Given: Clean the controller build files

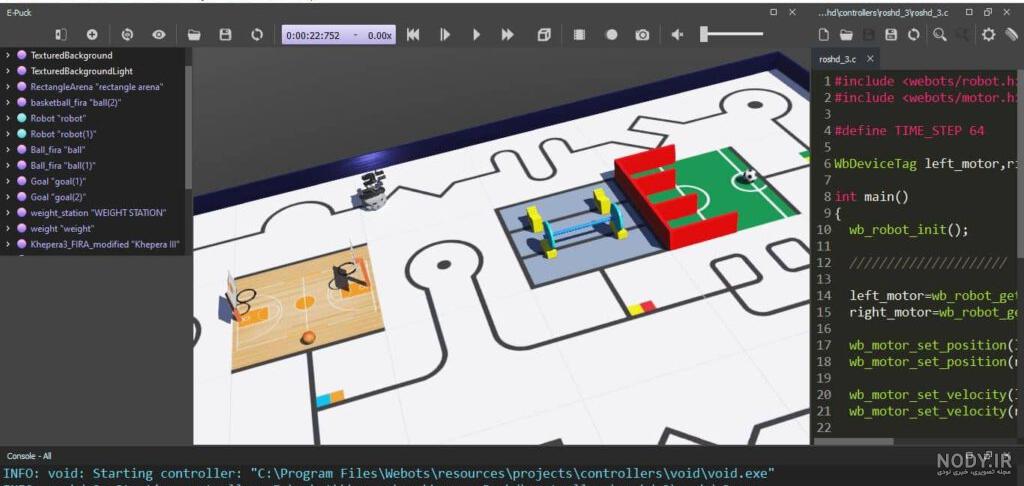Looking at the screenshot, I should 1012,35.
